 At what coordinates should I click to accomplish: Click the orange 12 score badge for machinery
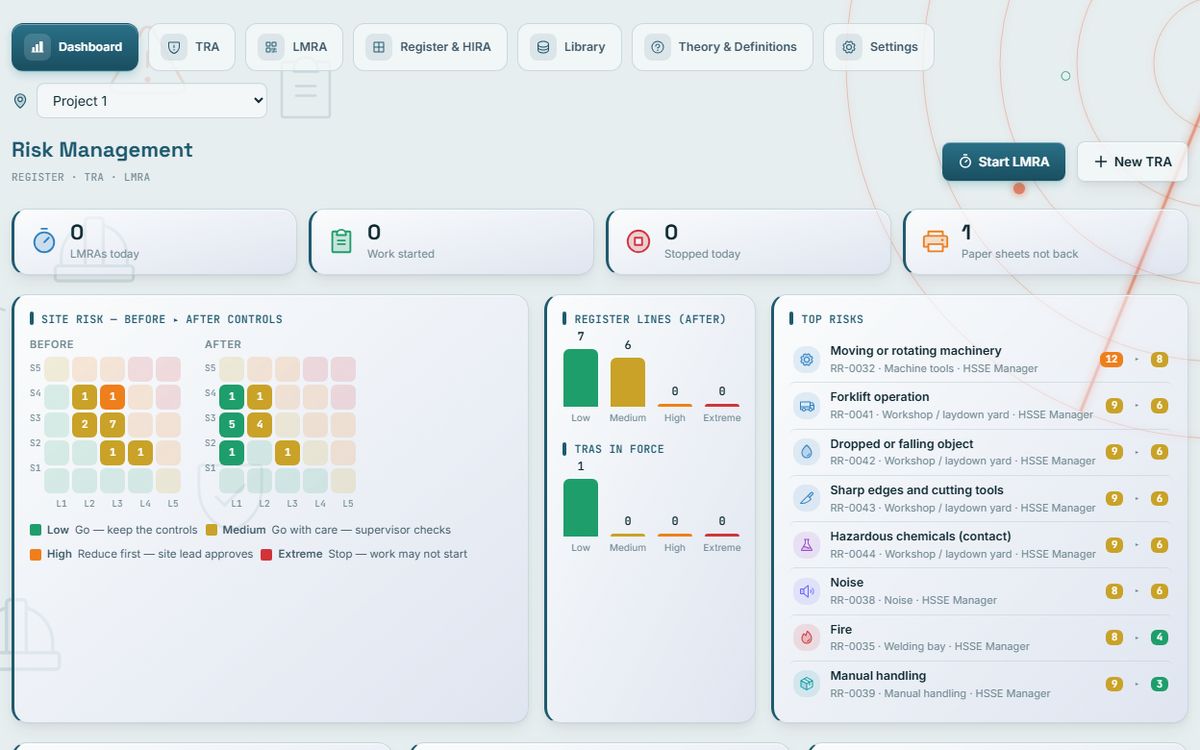coord(1111,359)
